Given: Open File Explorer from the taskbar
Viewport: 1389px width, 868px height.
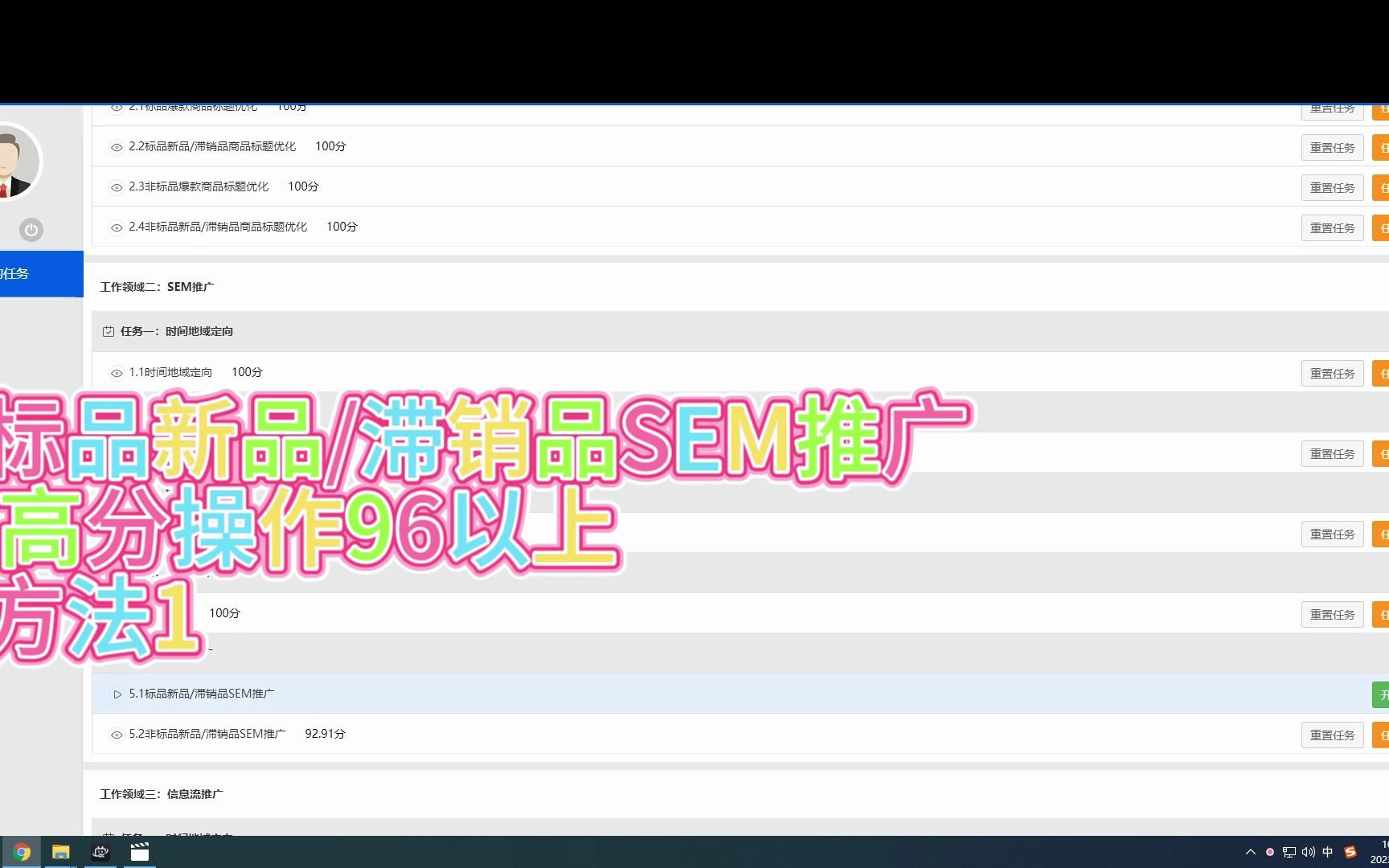Looking at the screenshot, I should [x=60, y=852].
